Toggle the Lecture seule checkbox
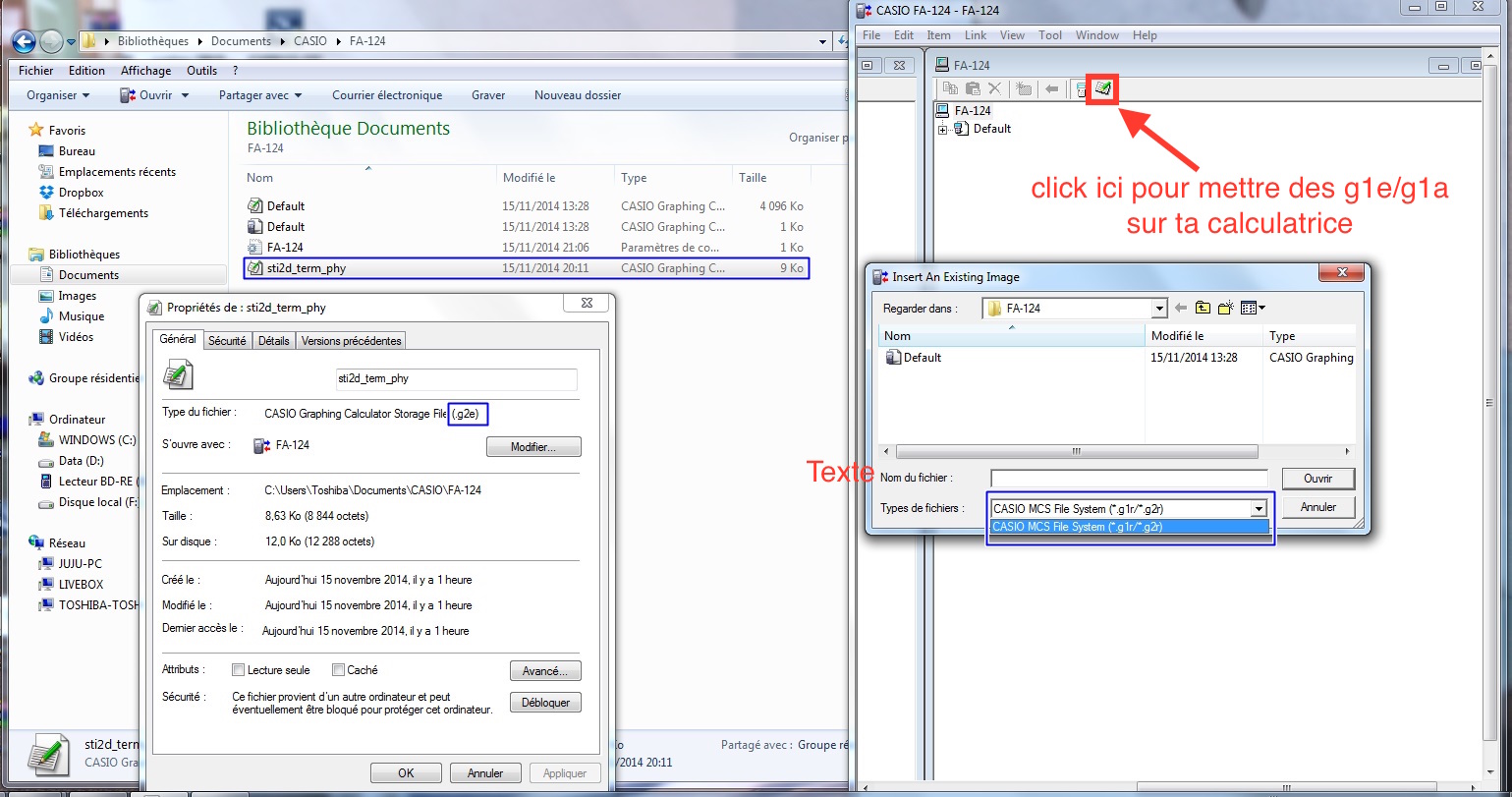1512x797 pixels. click(x=238, y=670)
